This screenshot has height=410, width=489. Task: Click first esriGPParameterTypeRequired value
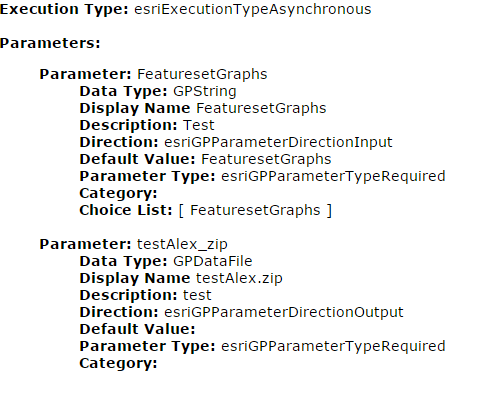point(333,176)
